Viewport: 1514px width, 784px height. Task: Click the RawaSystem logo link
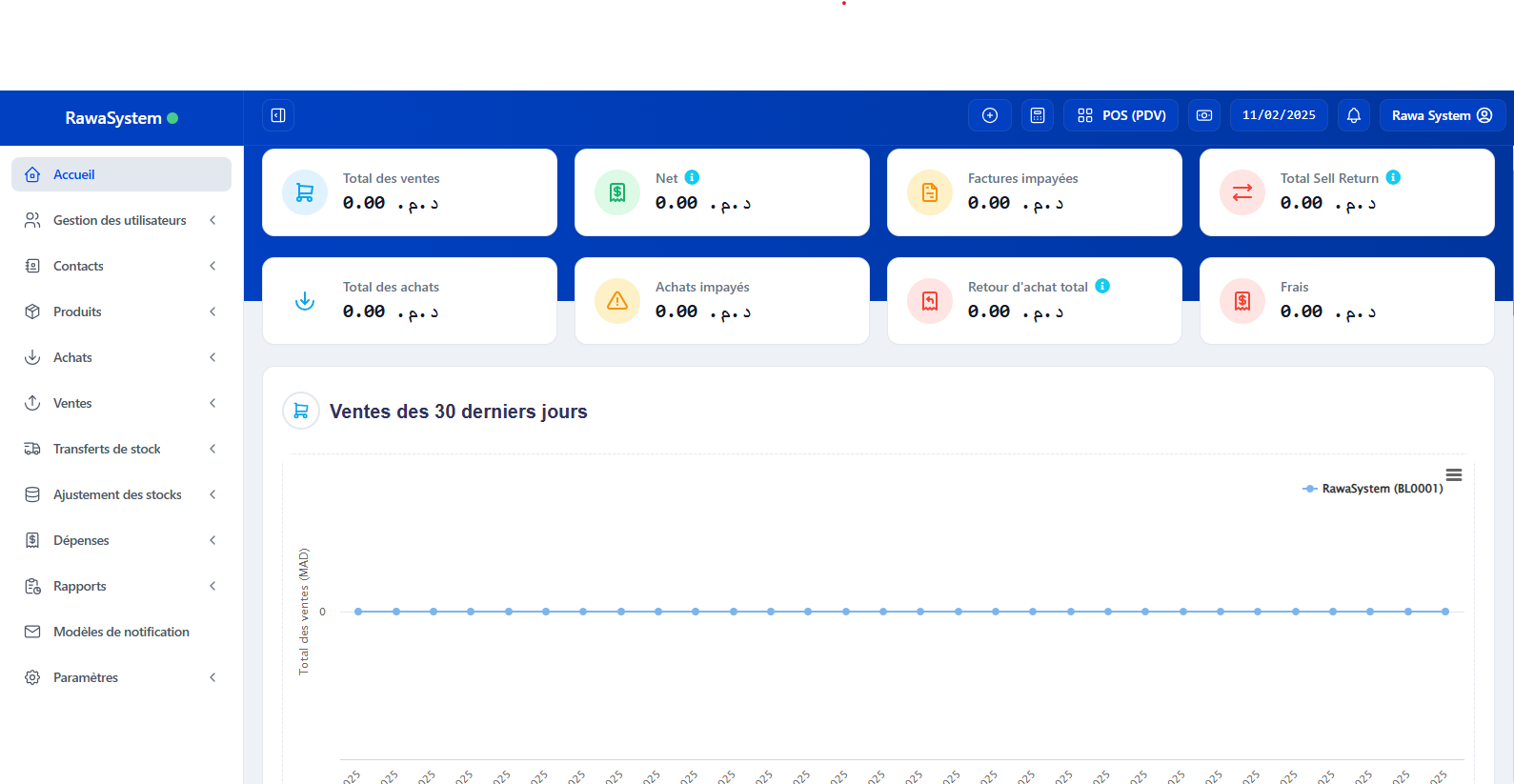coord(113,118)
